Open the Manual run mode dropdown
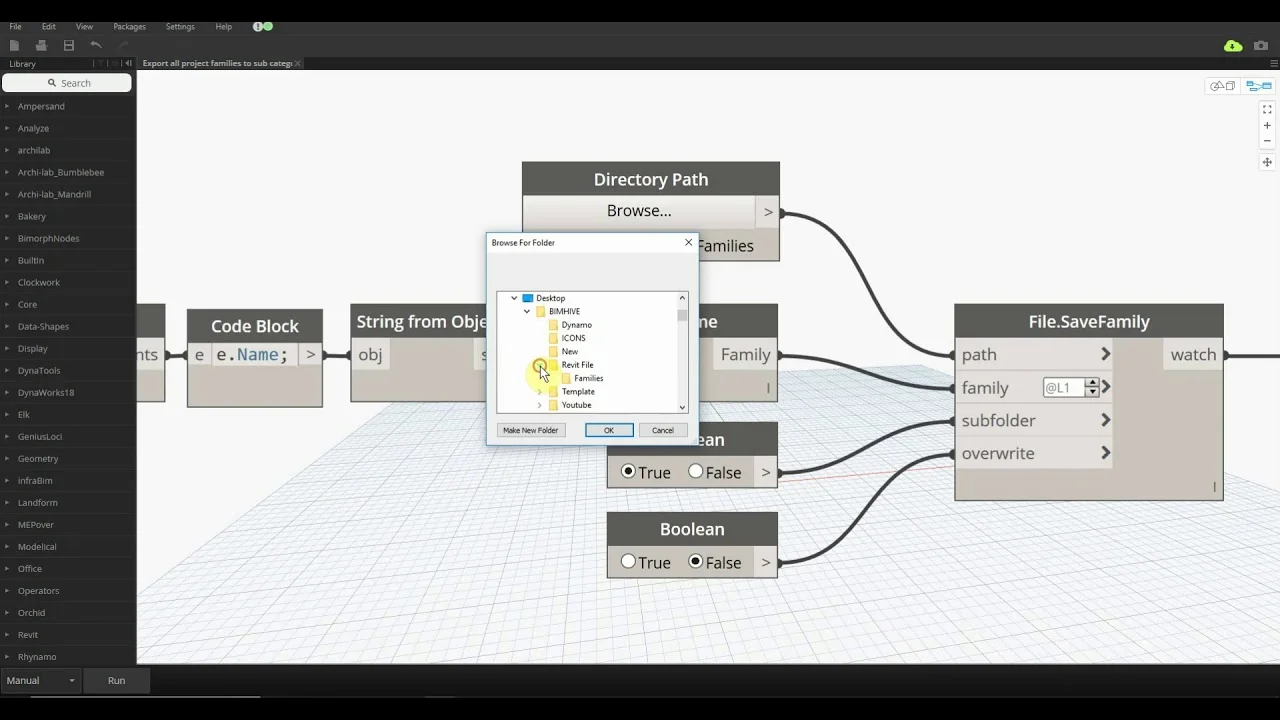The height and width of the screenshot is (720, 1280). 41,680
